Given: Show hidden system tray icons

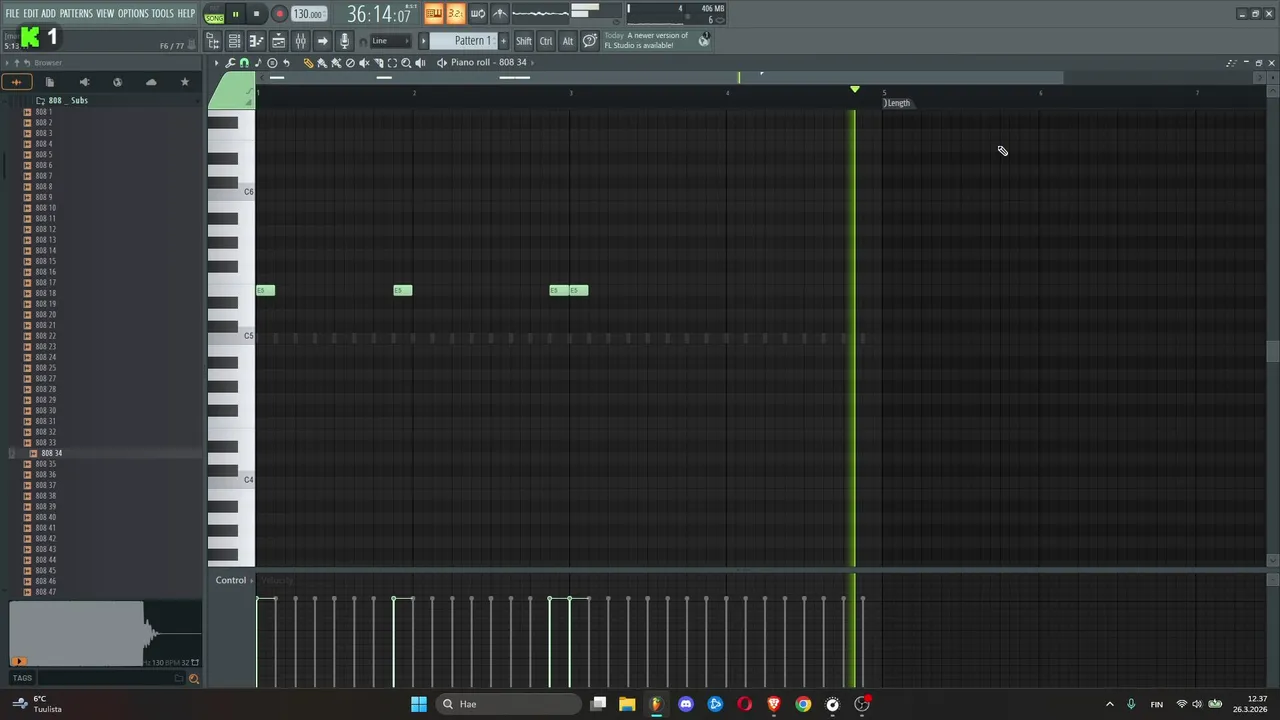Looking at the screenshot, I should (1109, 704).
